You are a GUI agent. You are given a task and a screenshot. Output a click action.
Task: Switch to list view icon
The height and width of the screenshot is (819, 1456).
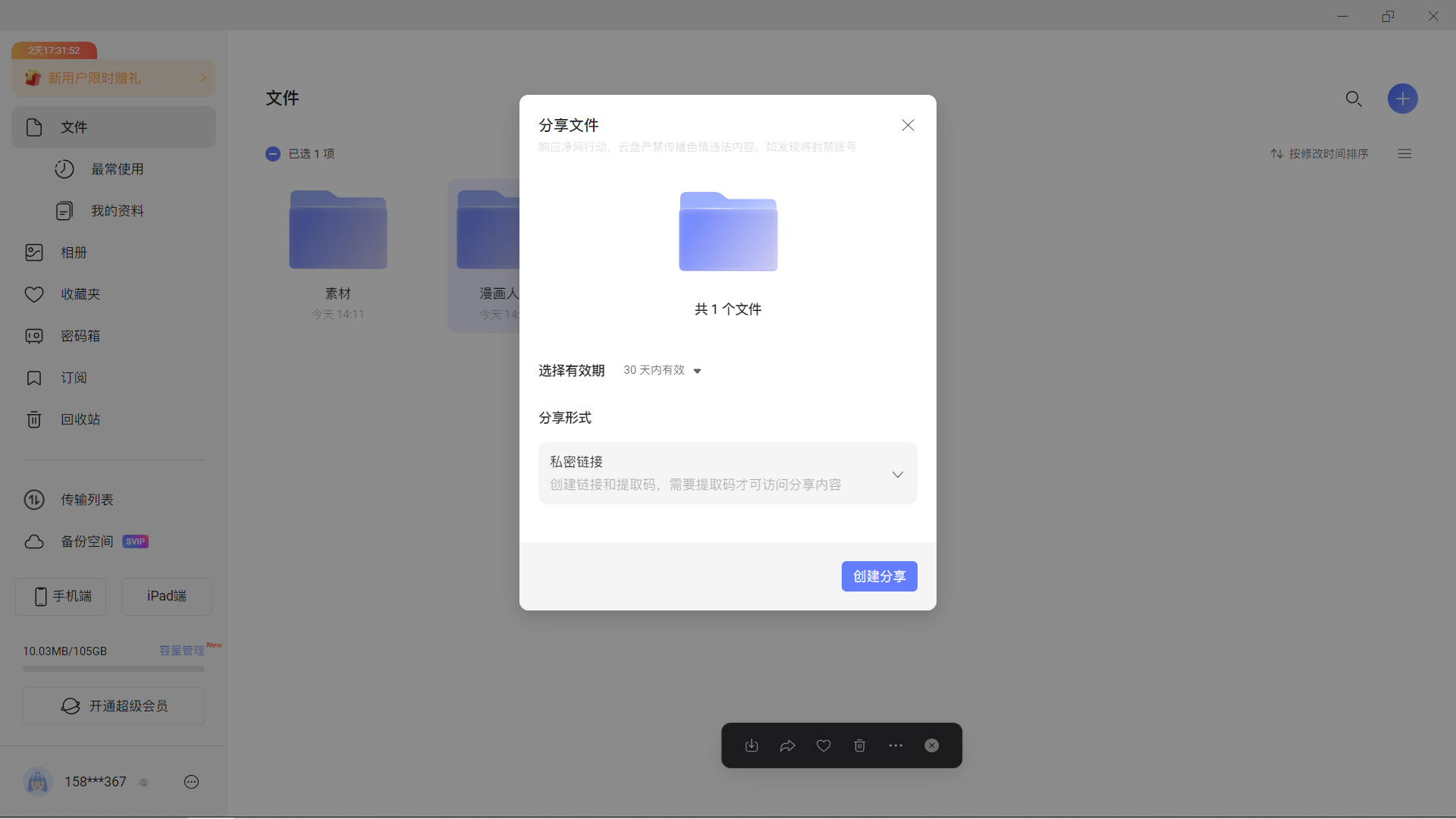[1404, 153]
